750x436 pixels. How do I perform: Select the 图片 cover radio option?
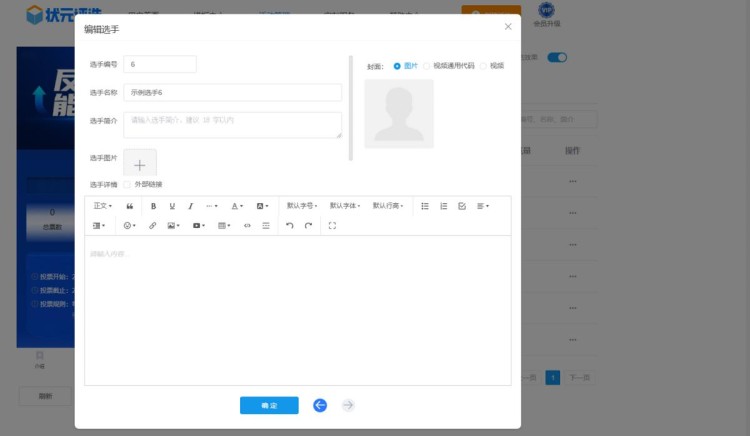pos(397,66)
